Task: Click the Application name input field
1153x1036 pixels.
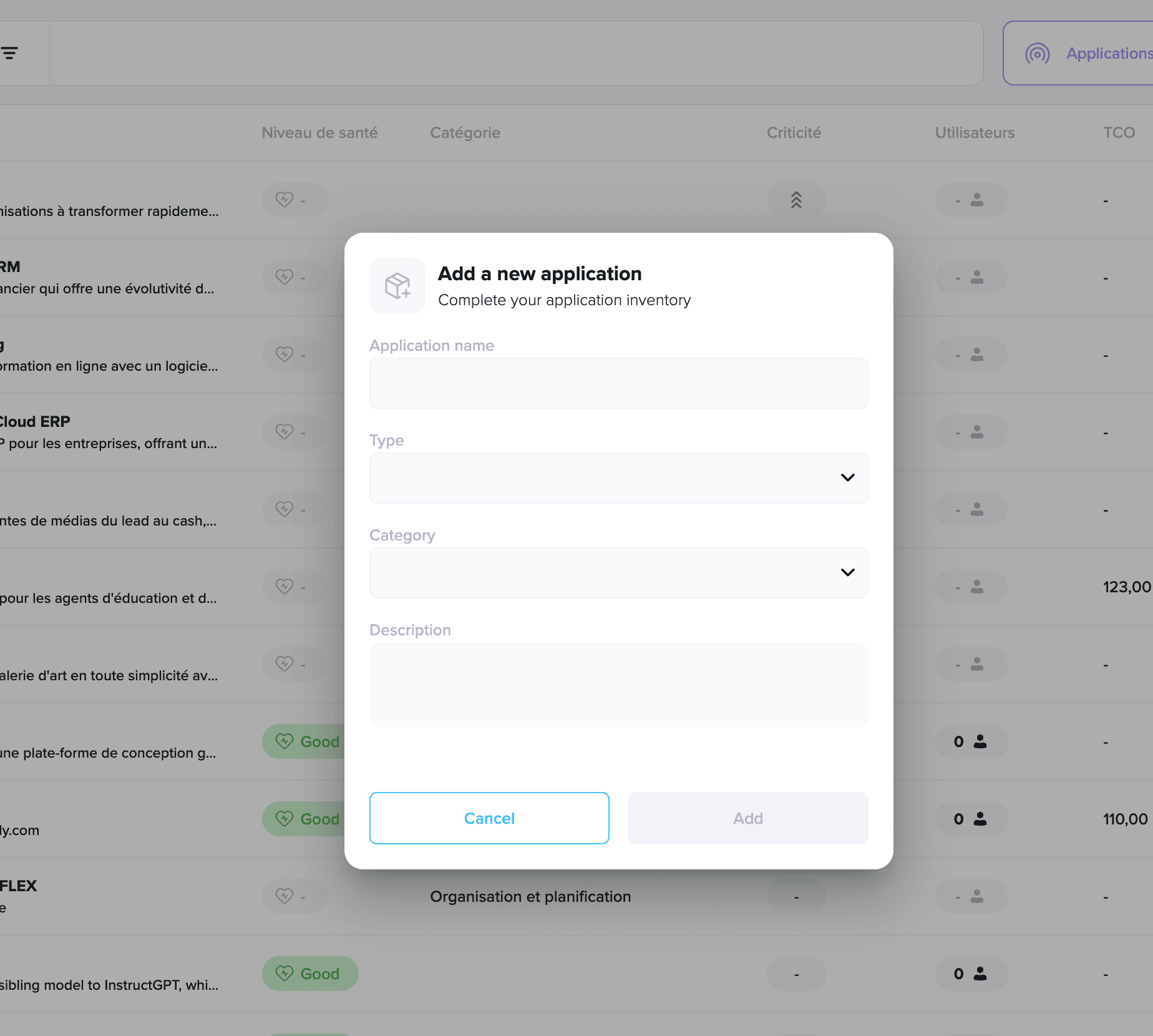Action: point(618,383)
